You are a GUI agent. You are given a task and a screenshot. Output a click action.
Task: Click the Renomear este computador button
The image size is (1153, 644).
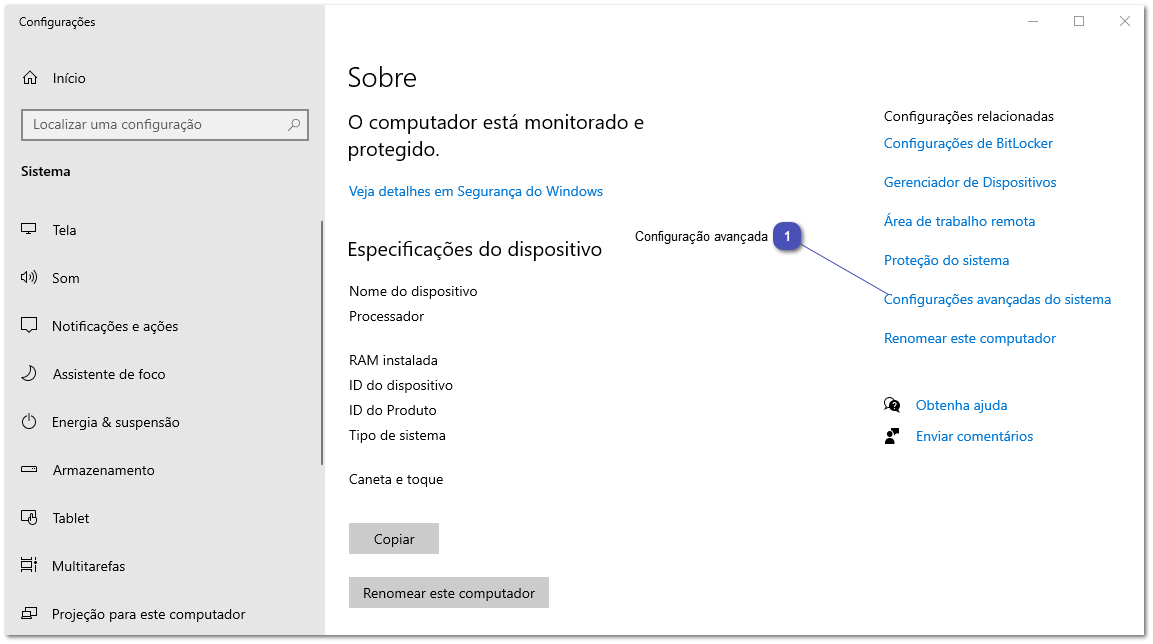tap(448, 592)
